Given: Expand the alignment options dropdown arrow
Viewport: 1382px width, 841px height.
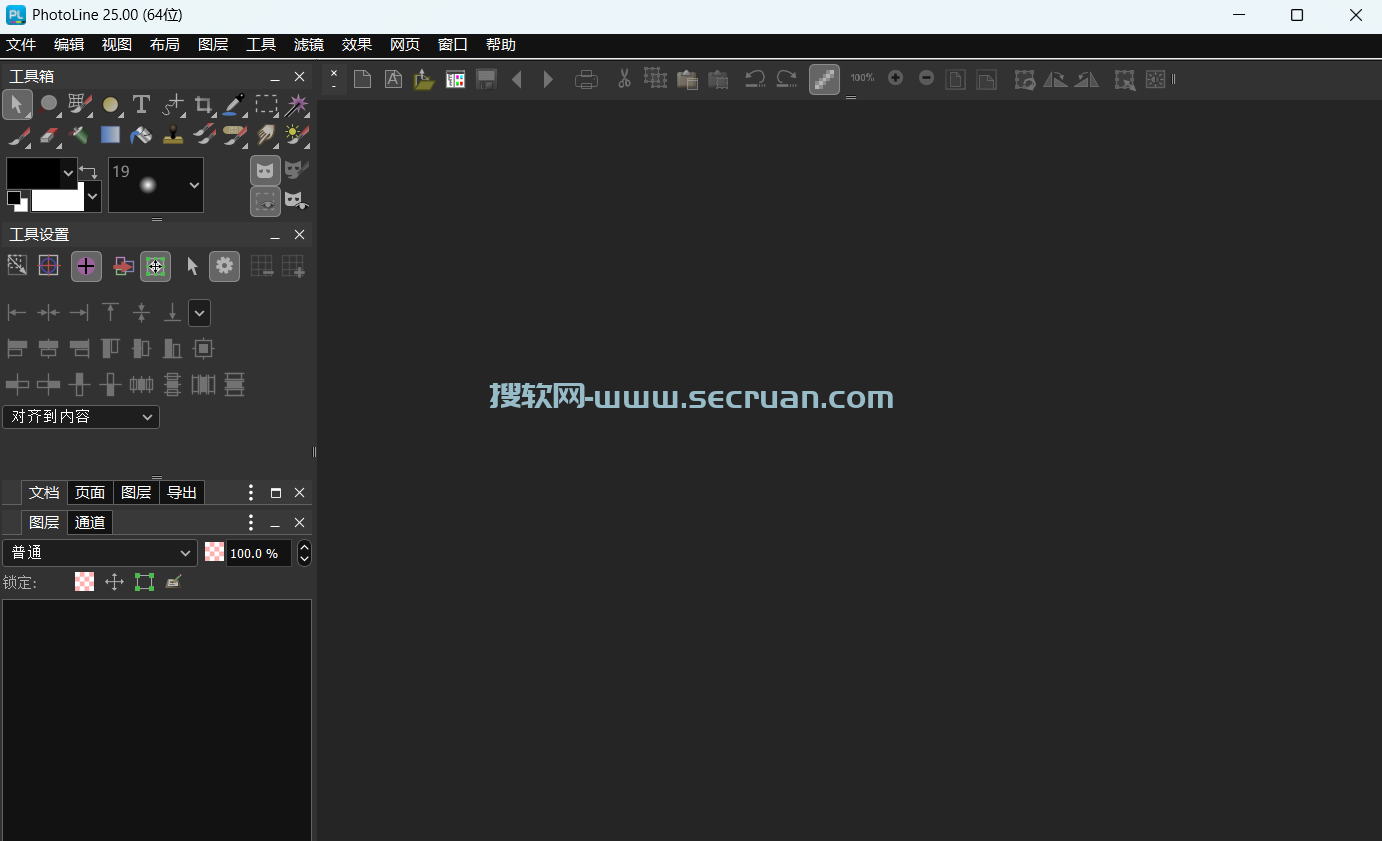Looking at the screenshot, I should coord(200,313).
